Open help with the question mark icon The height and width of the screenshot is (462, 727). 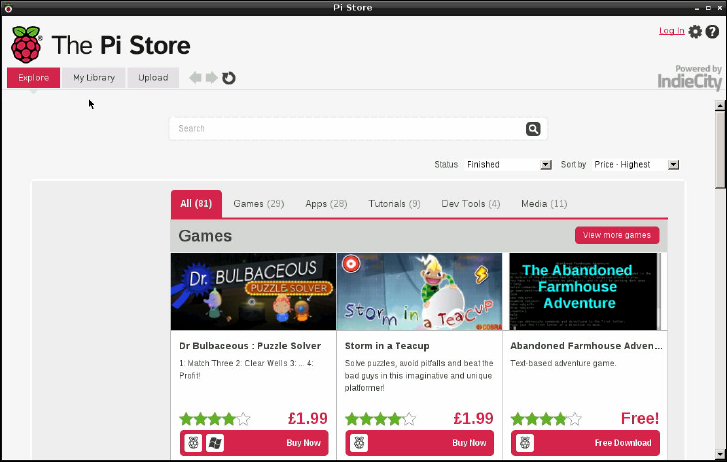[712, 32]
